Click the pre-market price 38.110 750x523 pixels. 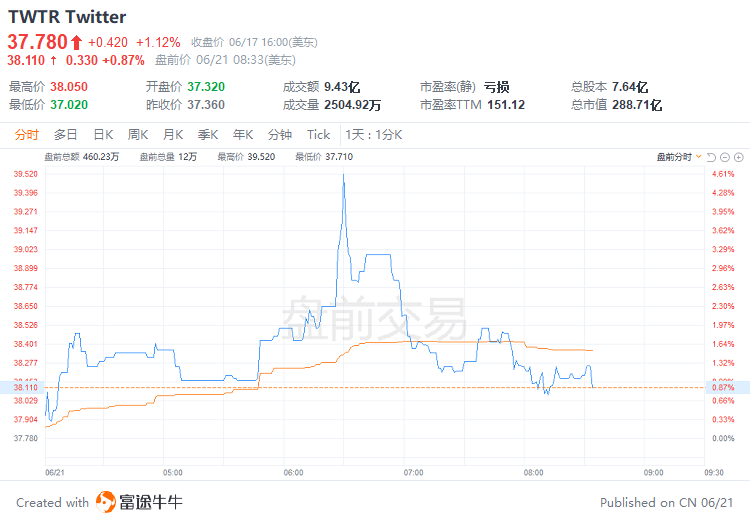(26, 60)
